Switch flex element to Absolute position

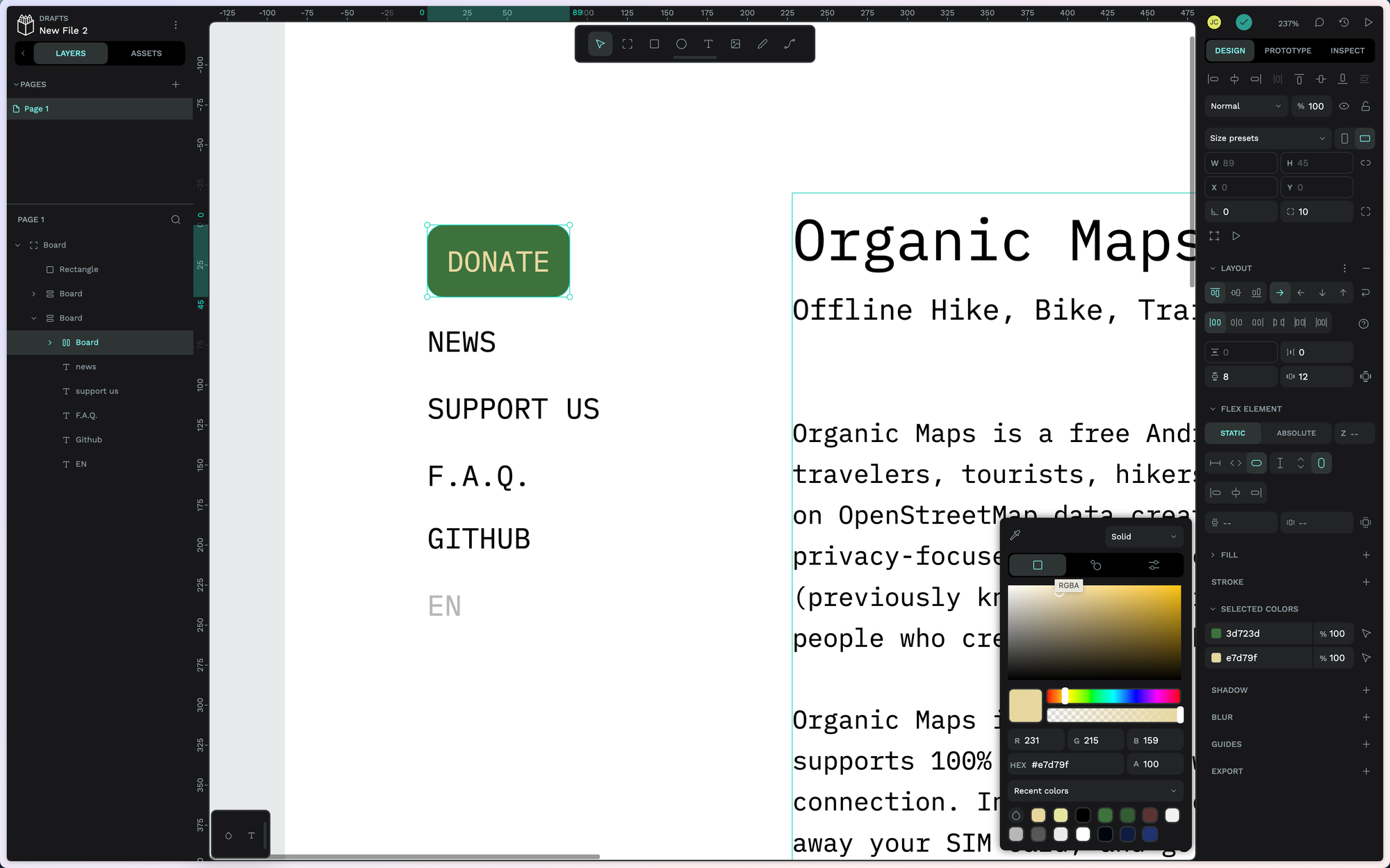click(1295, 433)
